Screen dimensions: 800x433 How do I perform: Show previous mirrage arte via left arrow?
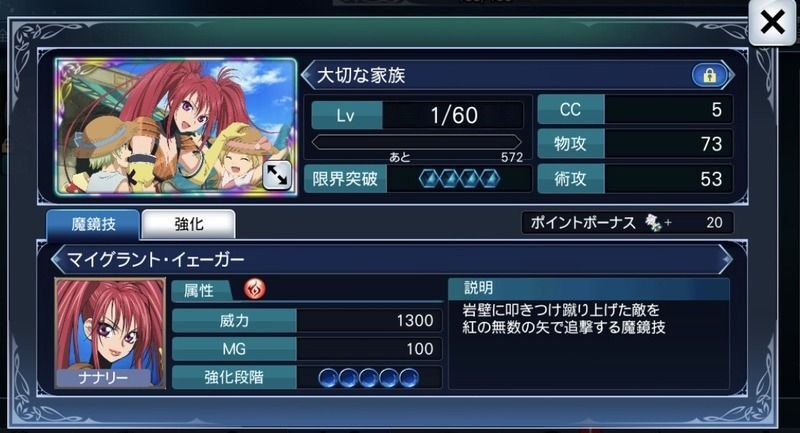[x=58, y=260]
